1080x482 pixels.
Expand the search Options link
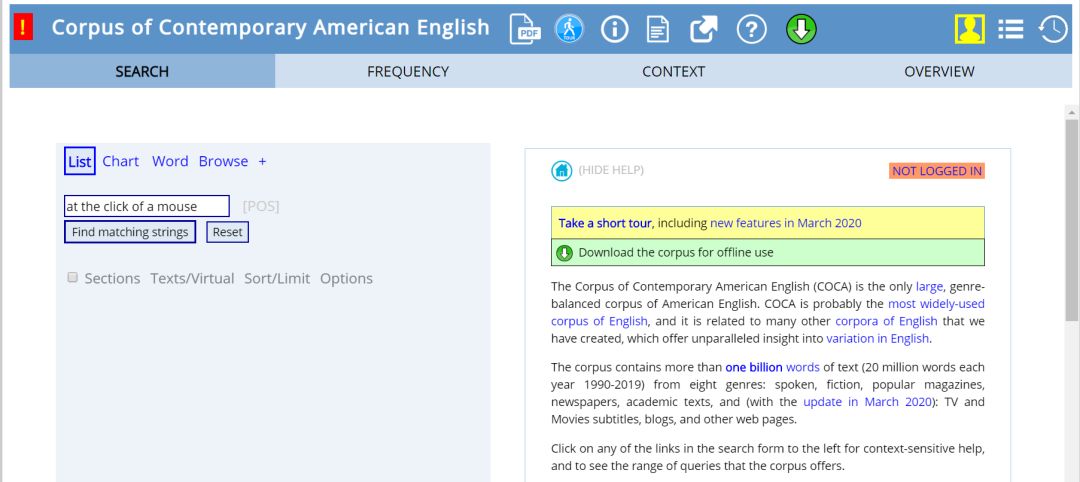click(346, 279)
